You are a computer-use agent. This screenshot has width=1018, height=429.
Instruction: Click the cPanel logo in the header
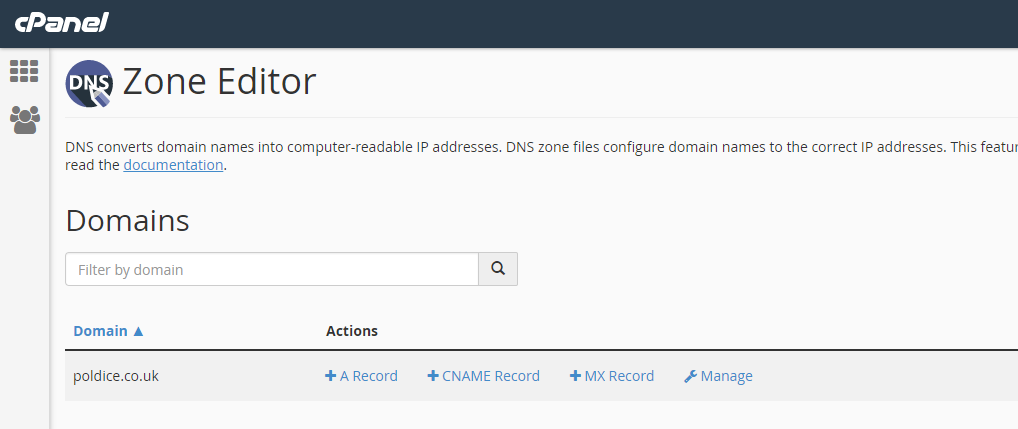61,22
